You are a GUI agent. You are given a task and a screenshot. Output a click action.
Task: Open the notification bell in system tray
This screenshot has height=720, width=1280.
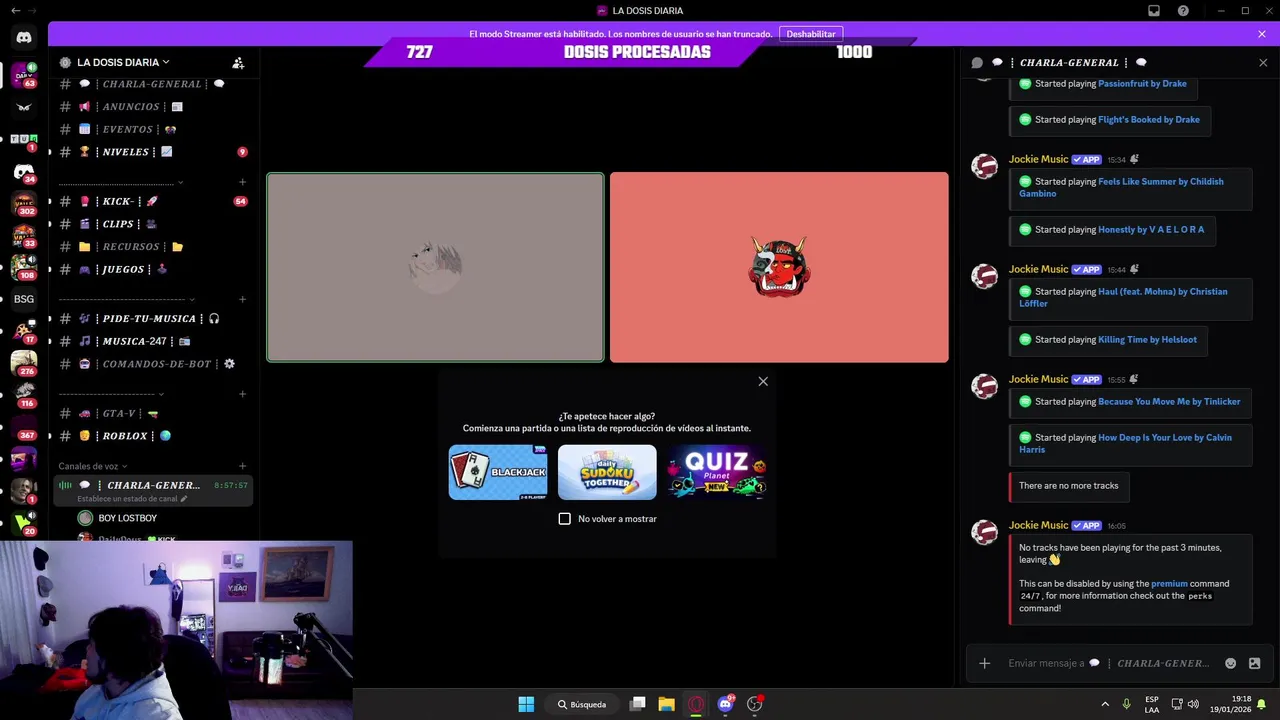1262,704
